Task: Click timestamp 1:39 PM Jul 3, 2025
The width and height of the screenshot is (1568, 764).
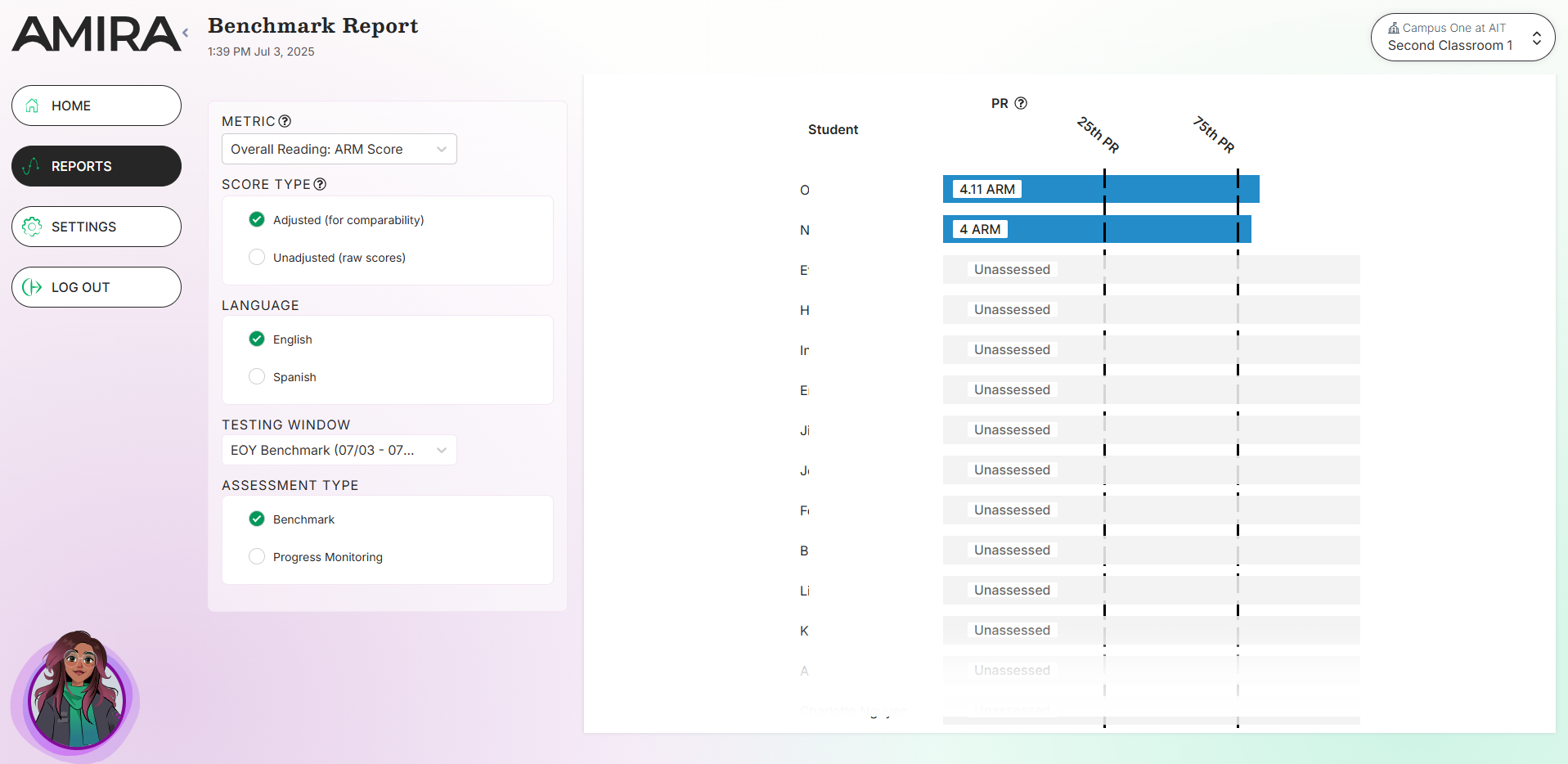Action: [x=261, y=52]
